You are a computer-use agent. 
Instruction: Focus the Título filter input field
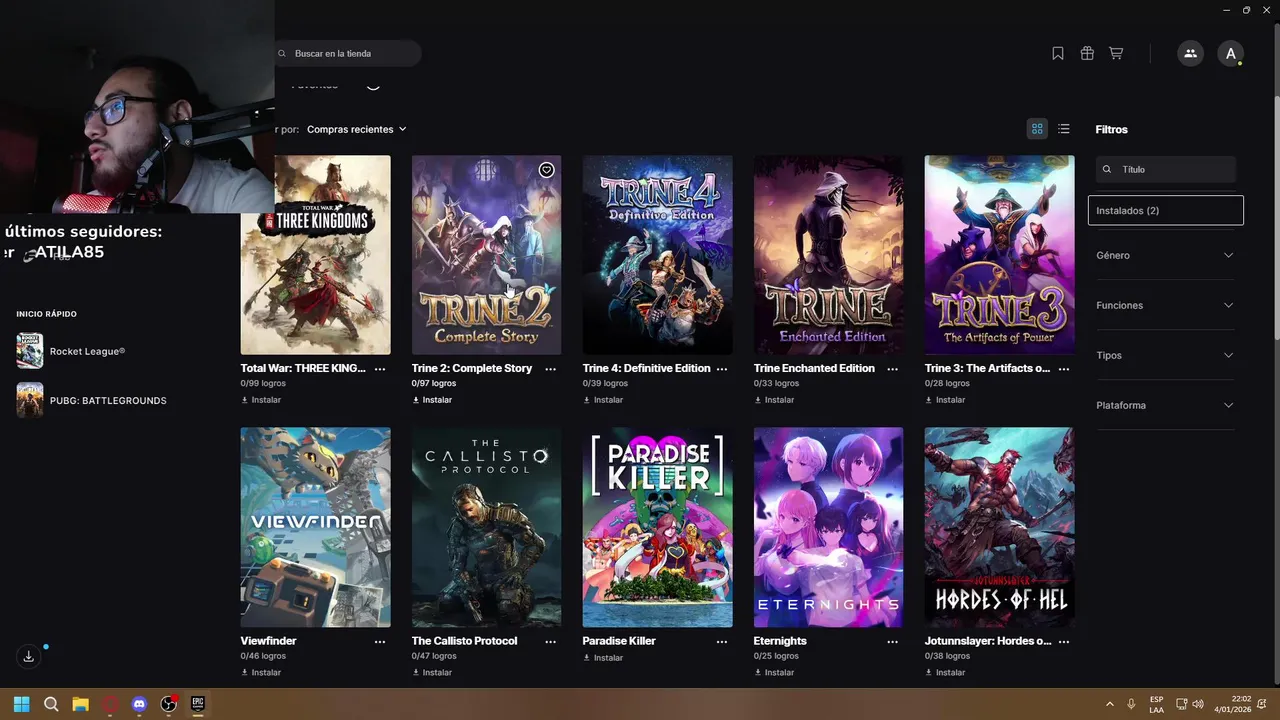click(1166, 170)
